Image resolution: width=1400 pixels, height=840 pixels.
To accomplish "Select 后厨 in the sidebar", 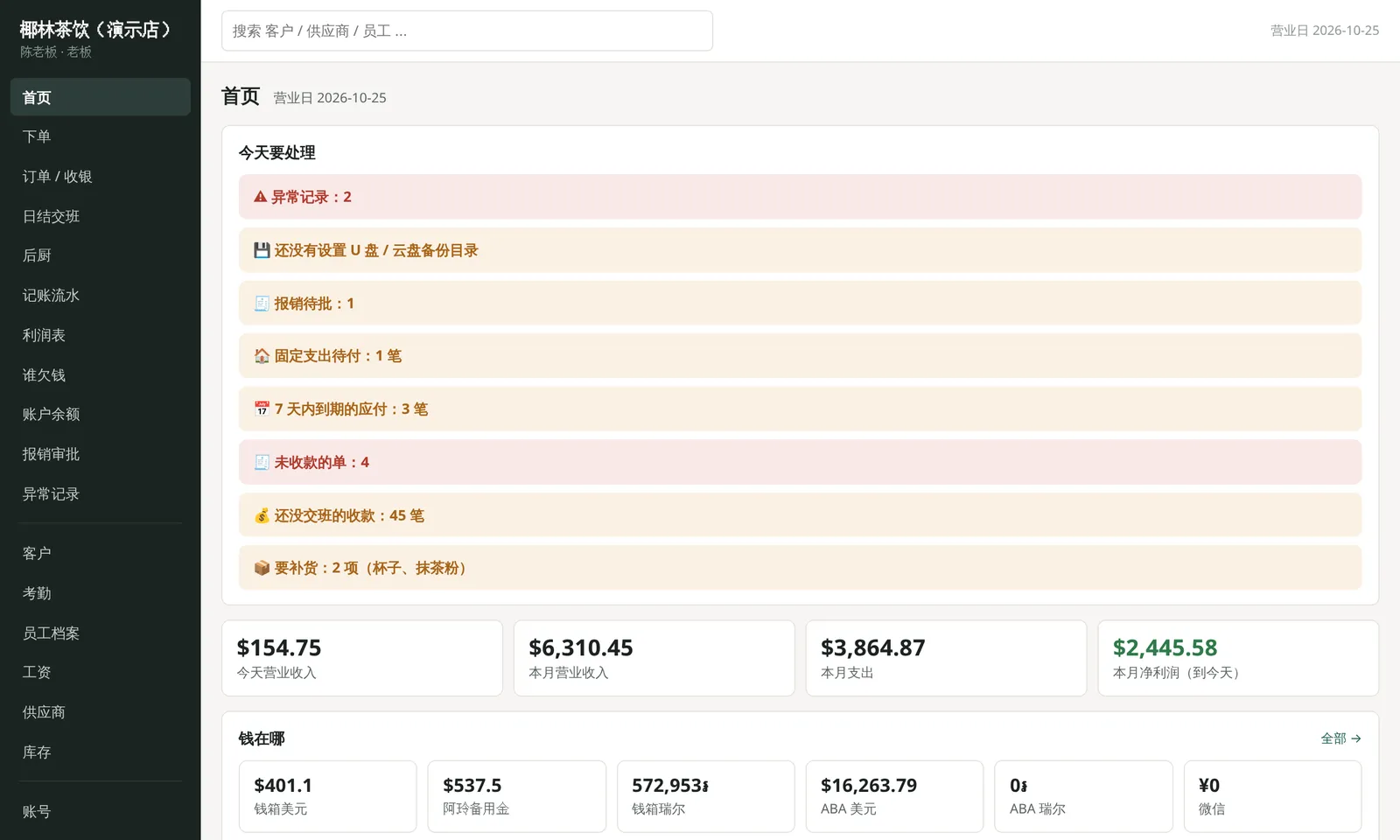I will 101,255.
